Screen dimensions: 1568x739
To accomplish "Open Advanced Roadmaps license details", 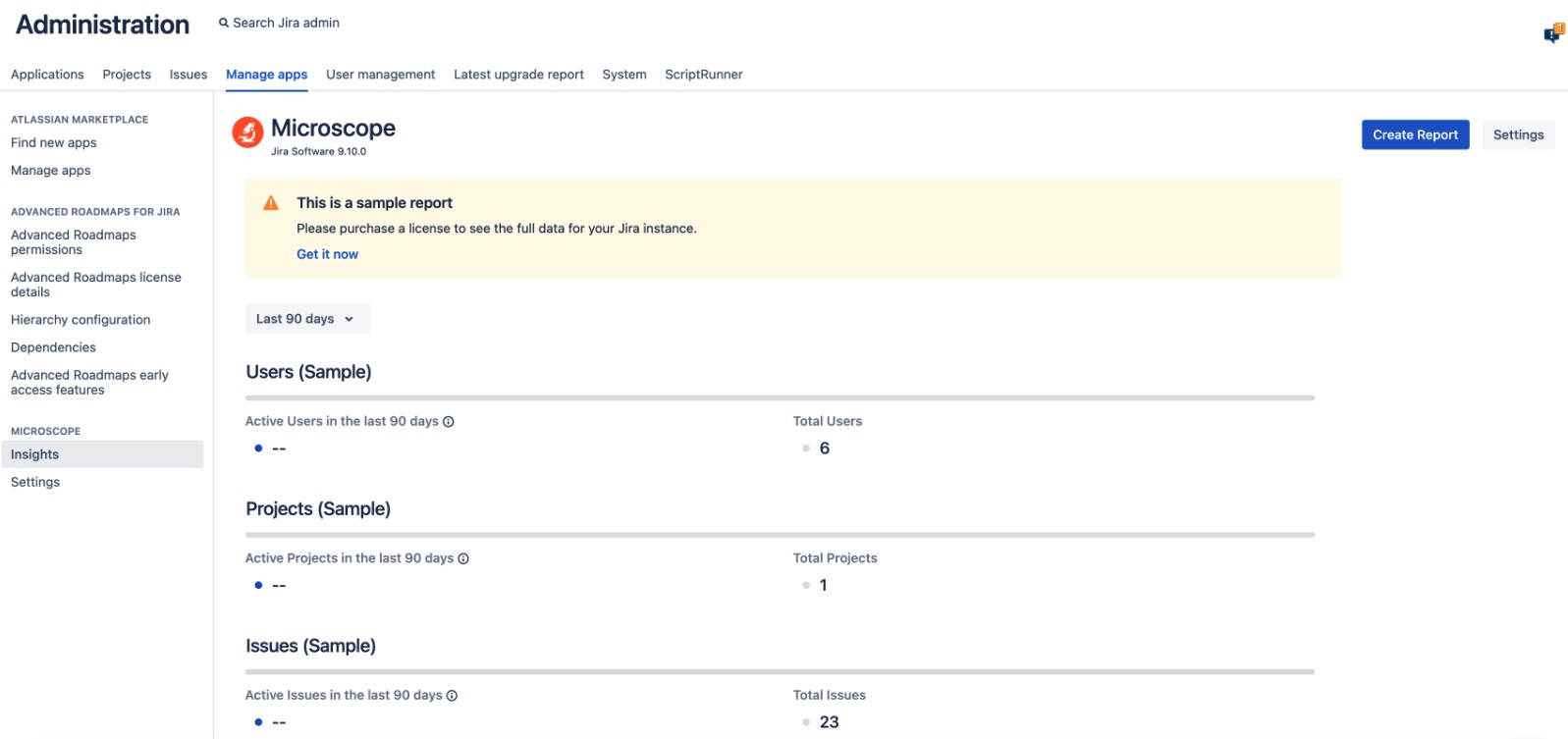I will (96, 285).
